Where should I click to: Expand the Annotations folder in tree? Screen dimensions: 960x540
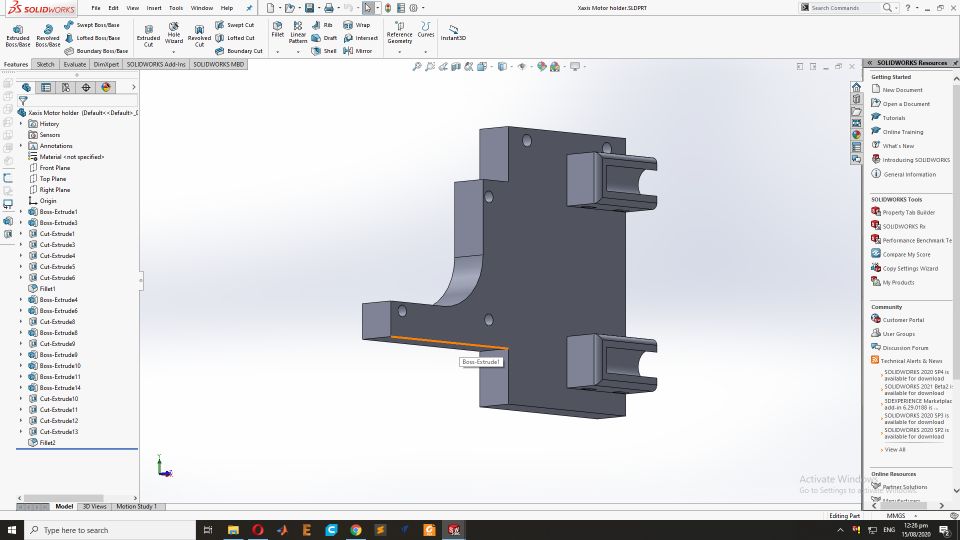click(21, 146)
